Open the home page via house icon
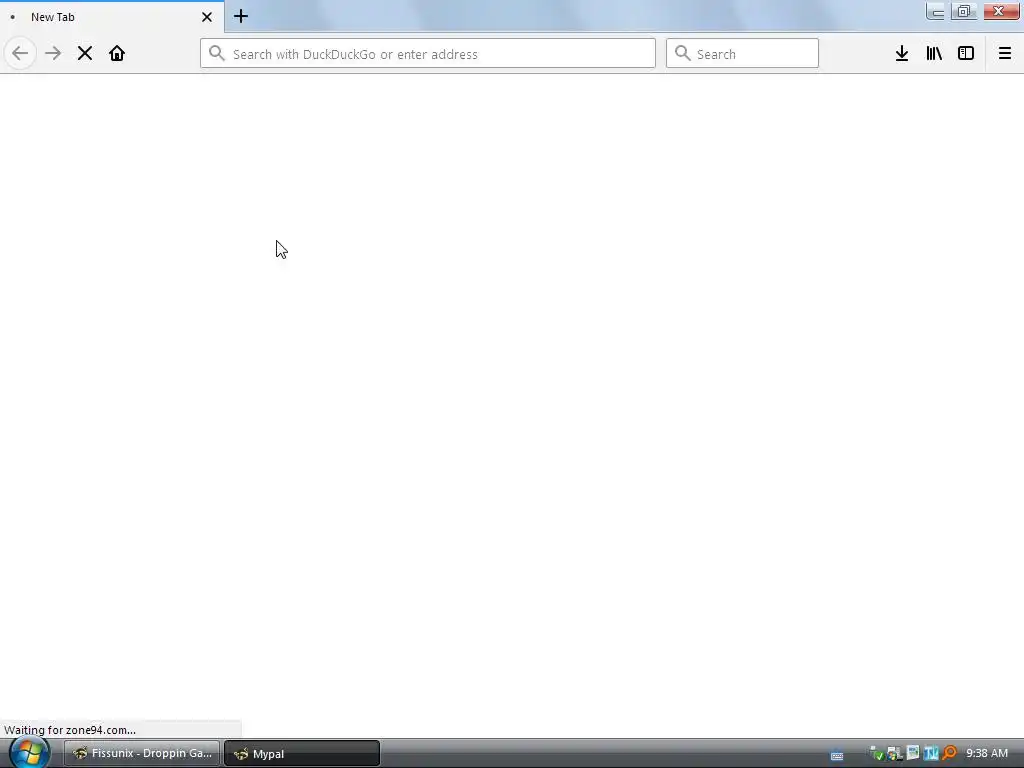 [117, 54]
